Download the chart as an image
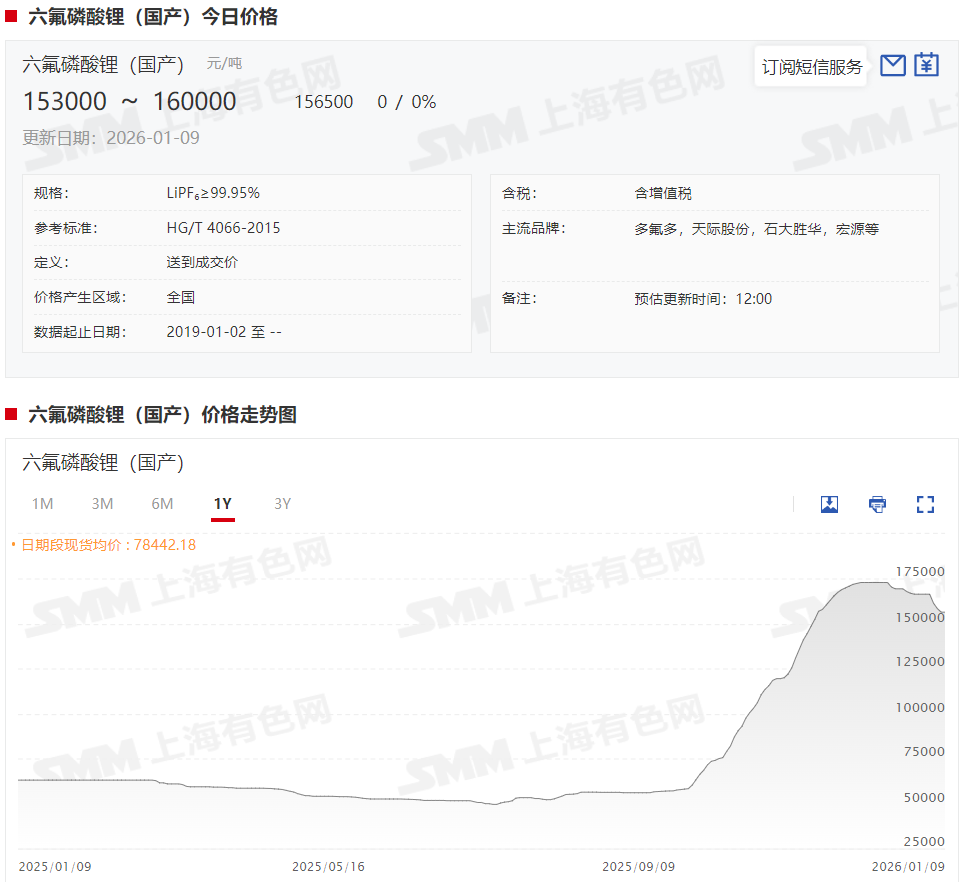 tap(829, 504)
